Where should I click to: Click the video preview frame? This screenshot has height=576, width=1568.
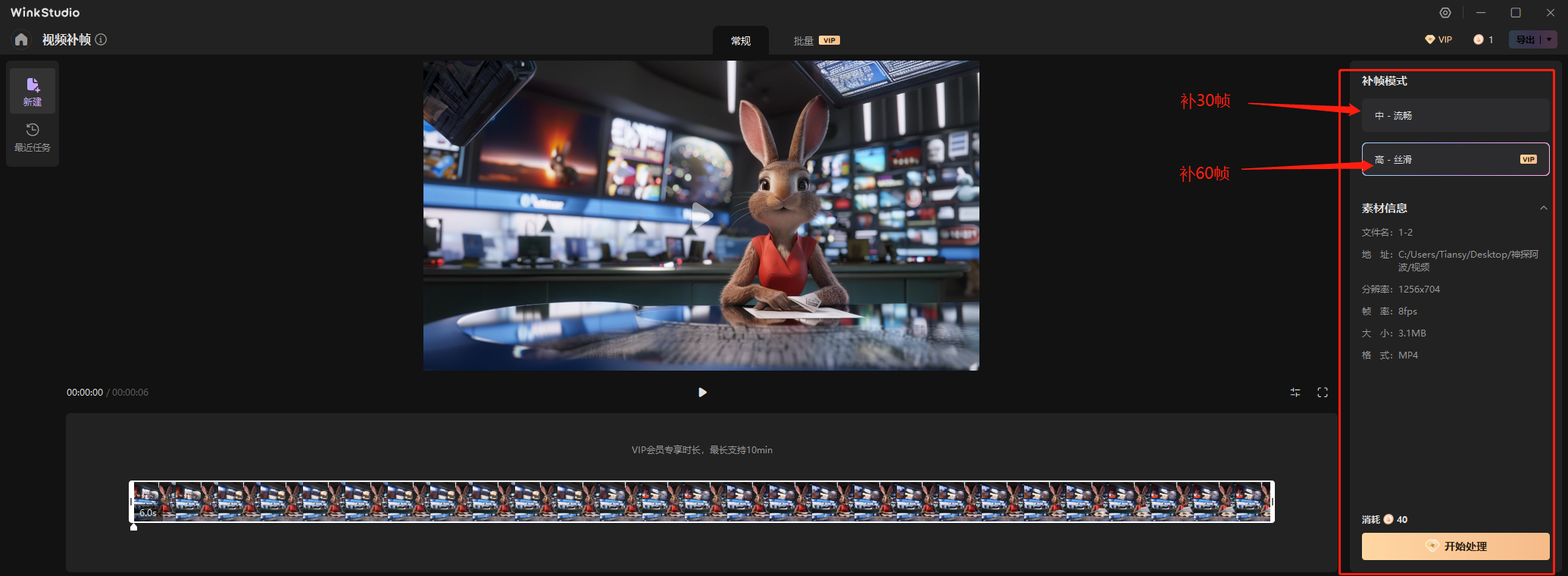coord(701,215)
